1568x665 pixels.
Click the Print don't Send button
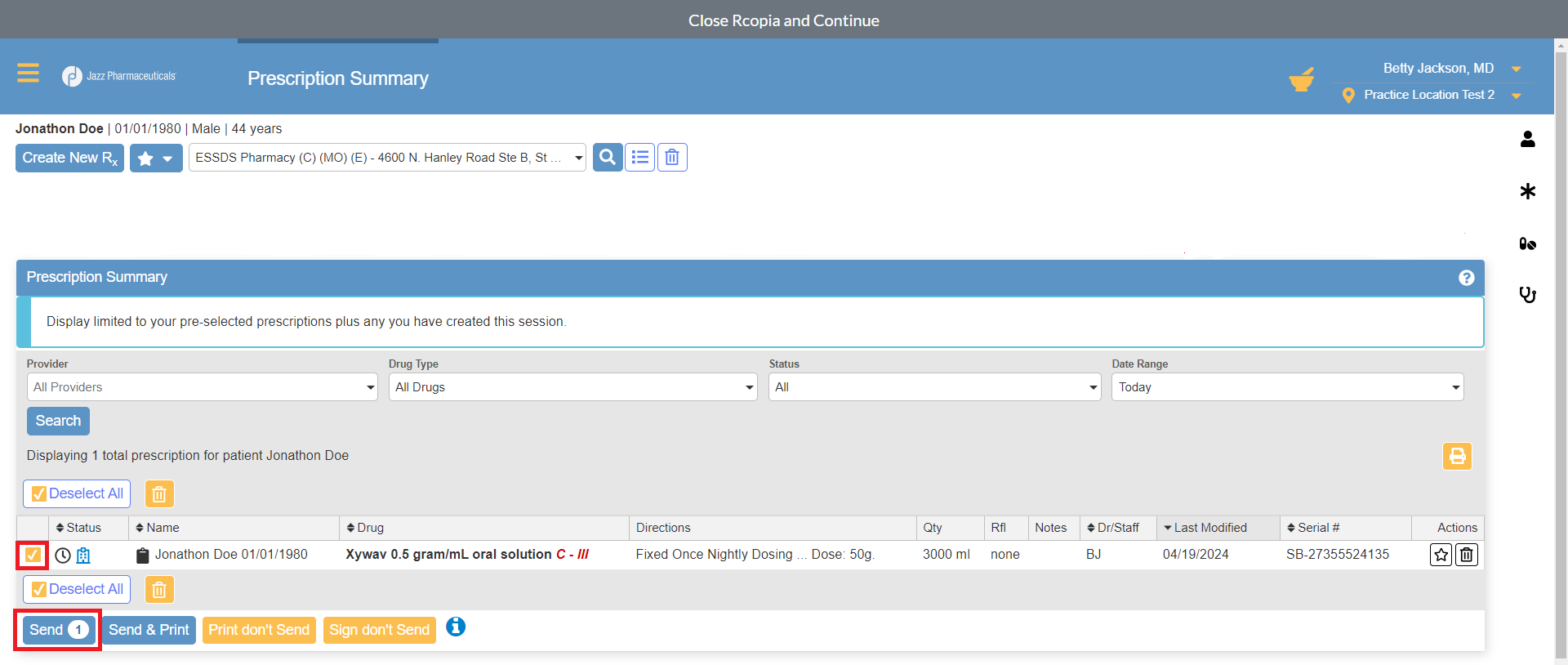(x=259, y=630)
